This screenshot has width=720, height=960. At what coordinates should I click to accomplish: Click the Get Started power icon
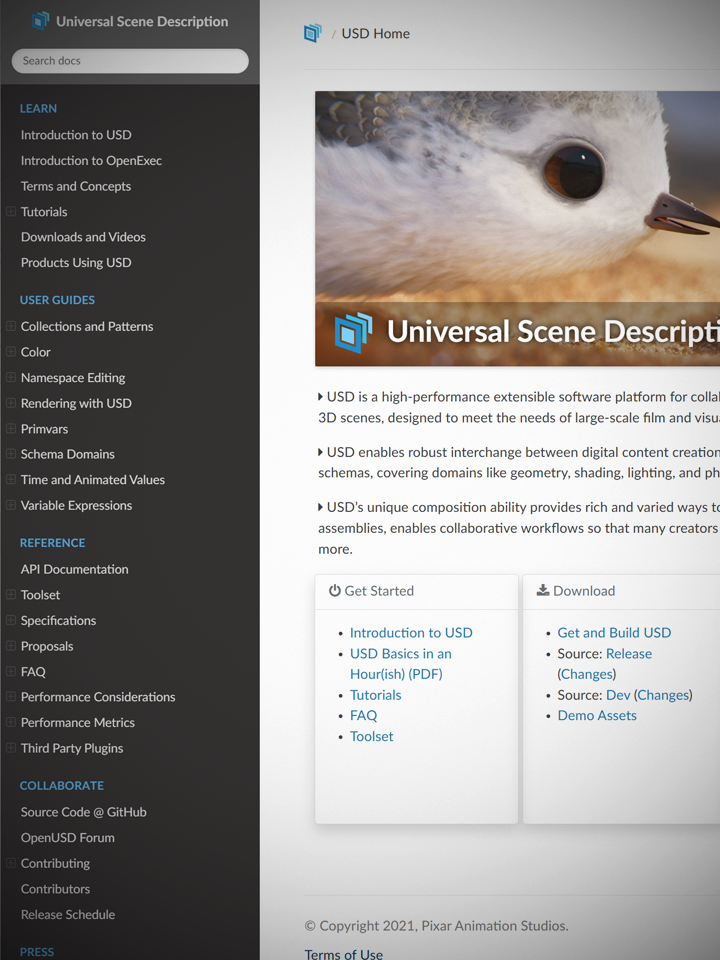point(334,591)
